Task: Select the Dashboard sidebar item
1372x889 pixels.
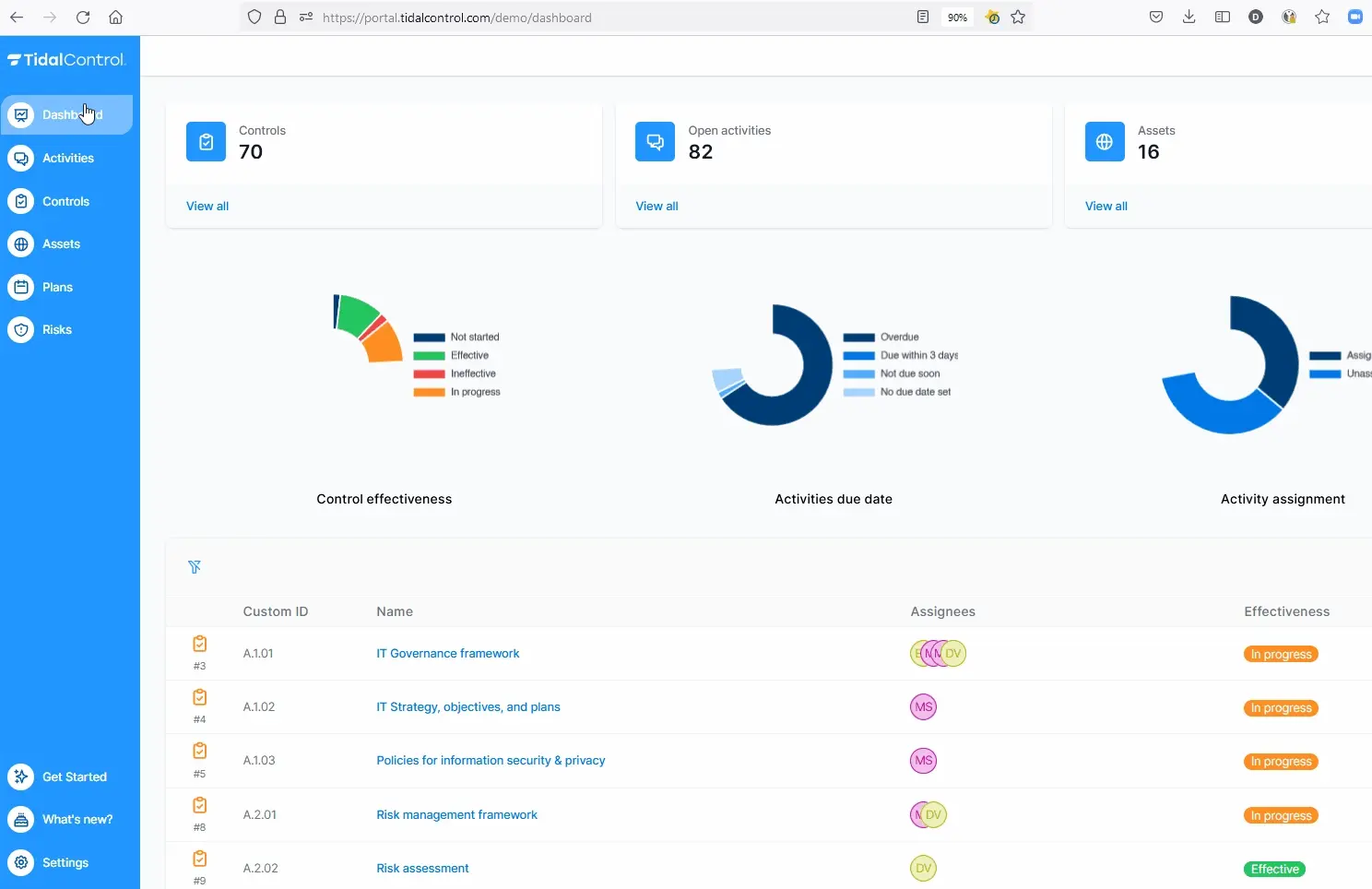Action: (66, 114)
